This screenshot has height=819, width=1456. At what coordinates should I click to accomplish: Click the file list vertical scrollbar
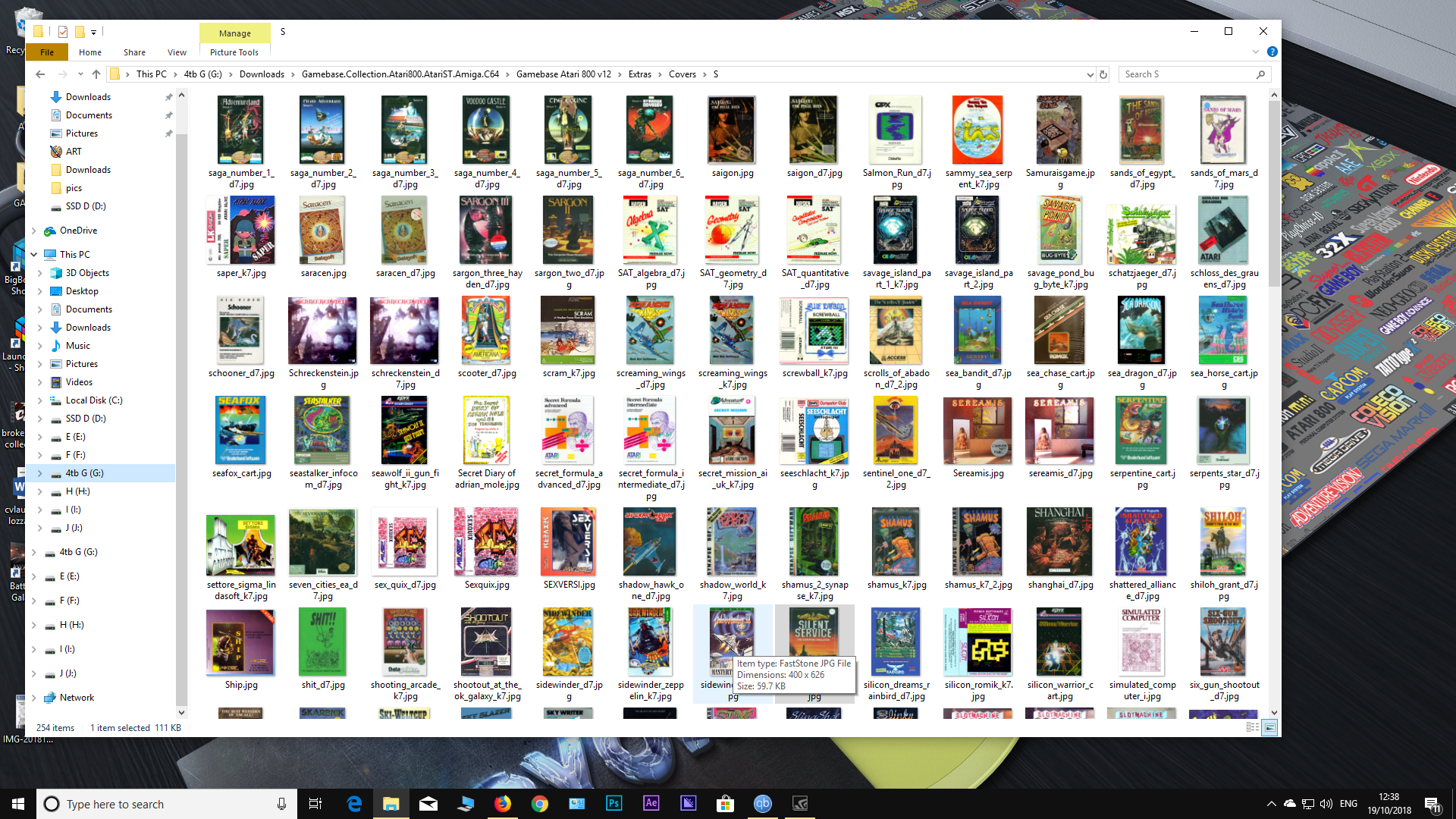pyautogui.click(x=1274, y=193)
